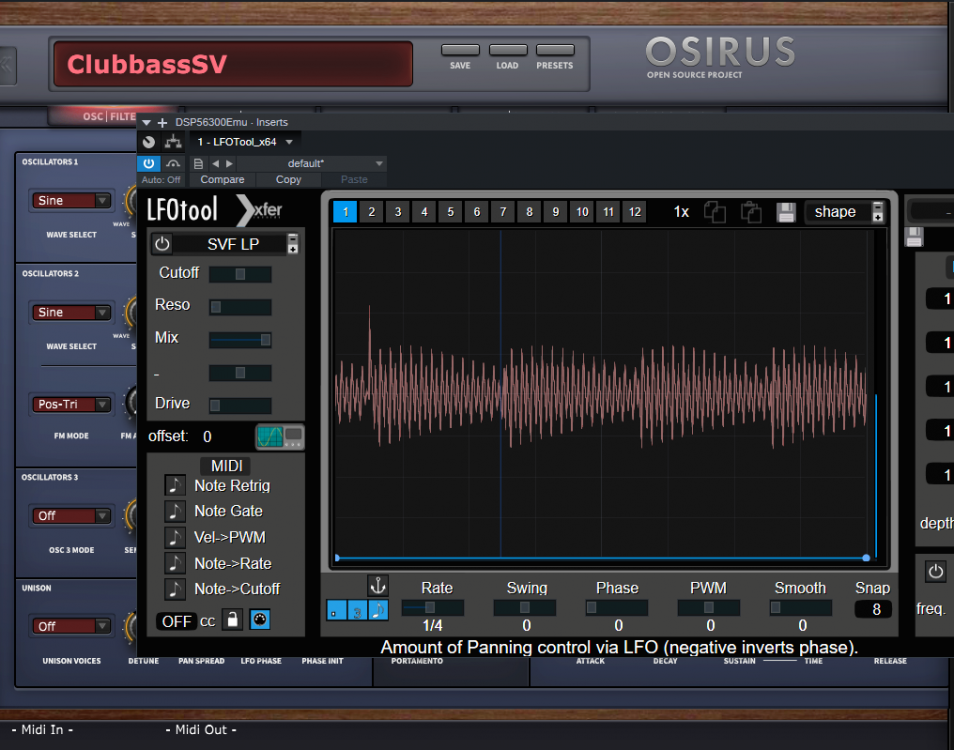Adjust the Reso slider
Image resolution: width=954 pixels, height=750 pixels.
point(240,307)
